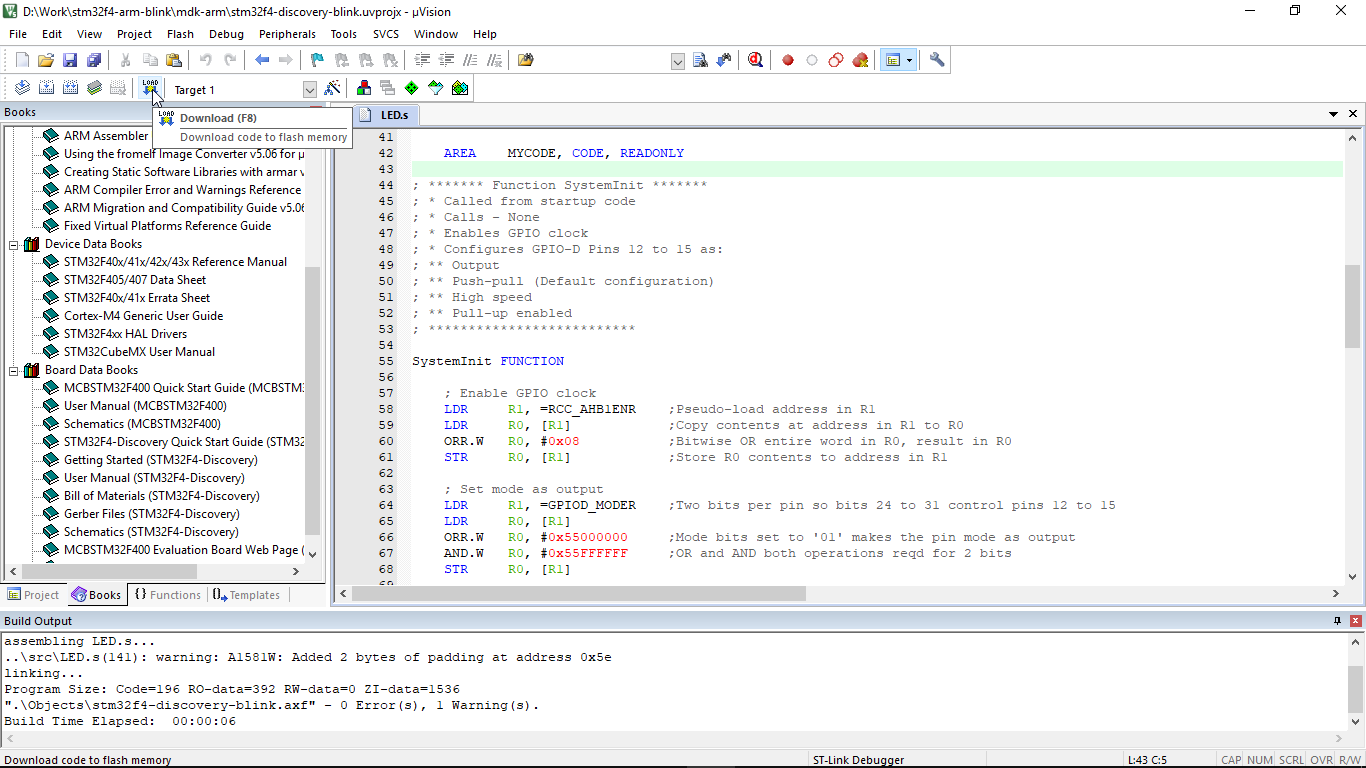The height and width of the screenshot is (768, 1366).
Task: Click the editor horizontal scrollbar thumb
Action: (x=578, y=593)
